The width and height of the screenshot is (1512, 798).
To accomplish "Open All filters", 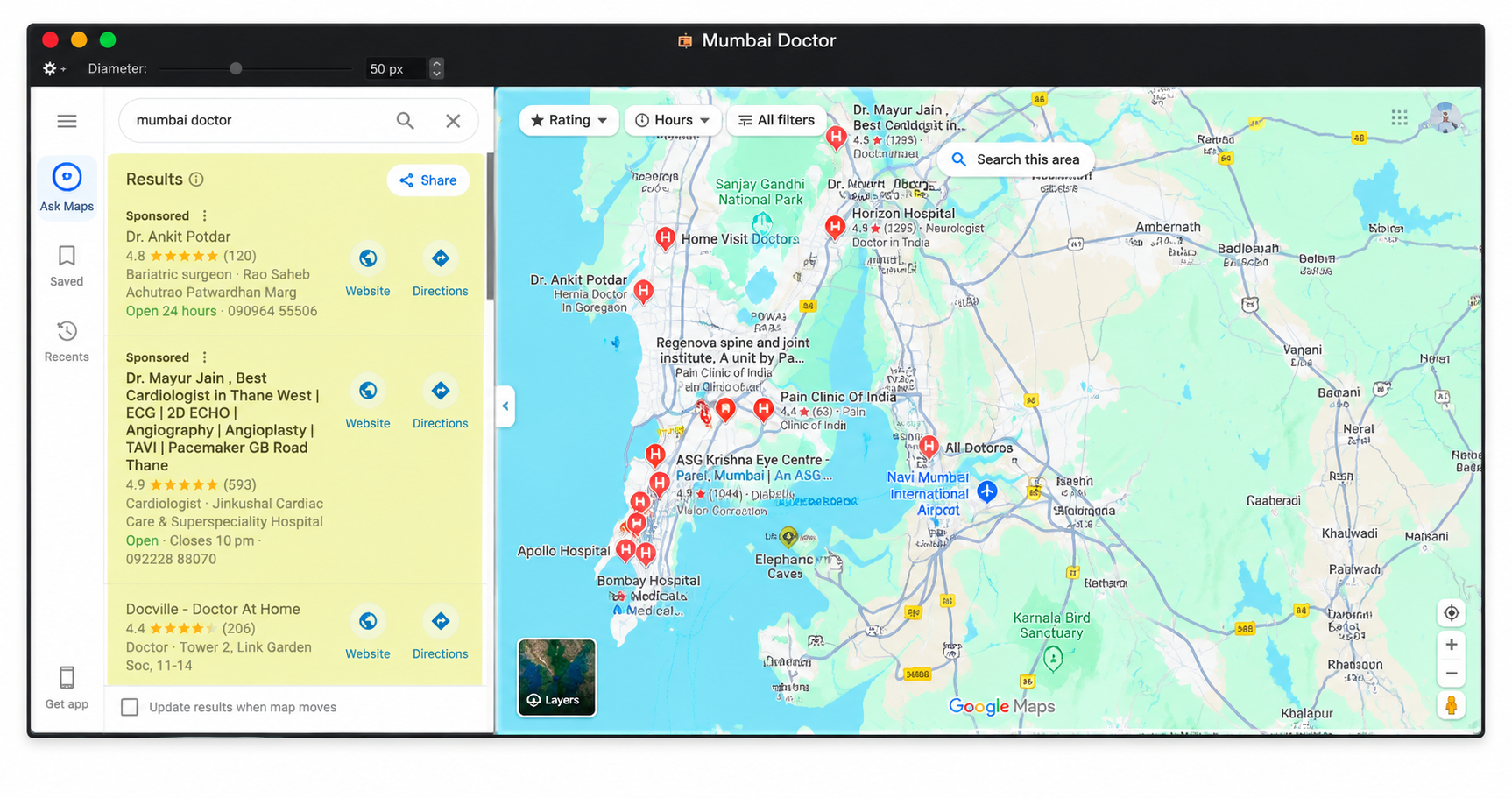I will coord(776,120).
